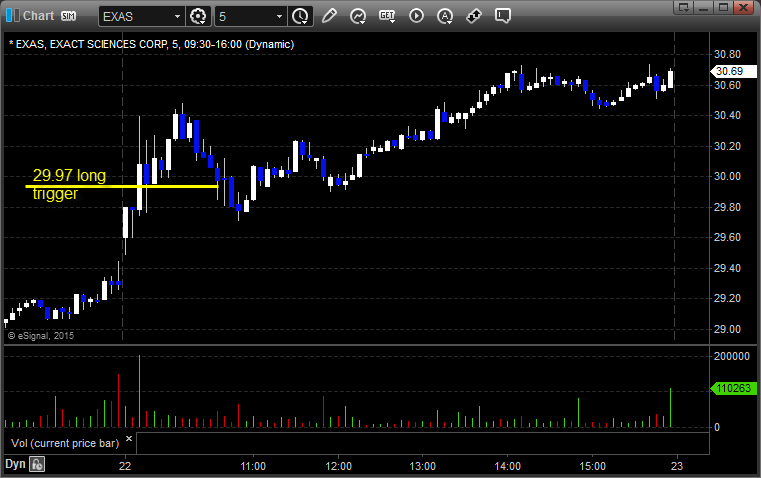Minimize the Chart window
The image size is (761, 478).
[x=704, y=7]
